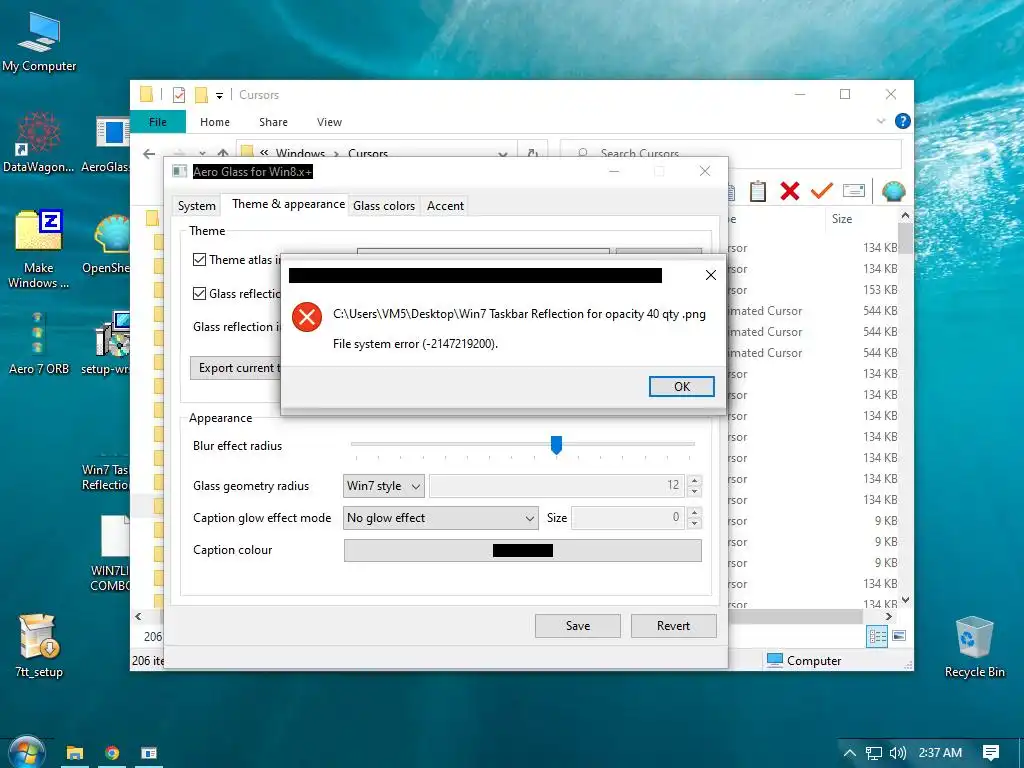
Task: Decrease the glow Size value
Action: pyautogui.click(x=694, y=523)
